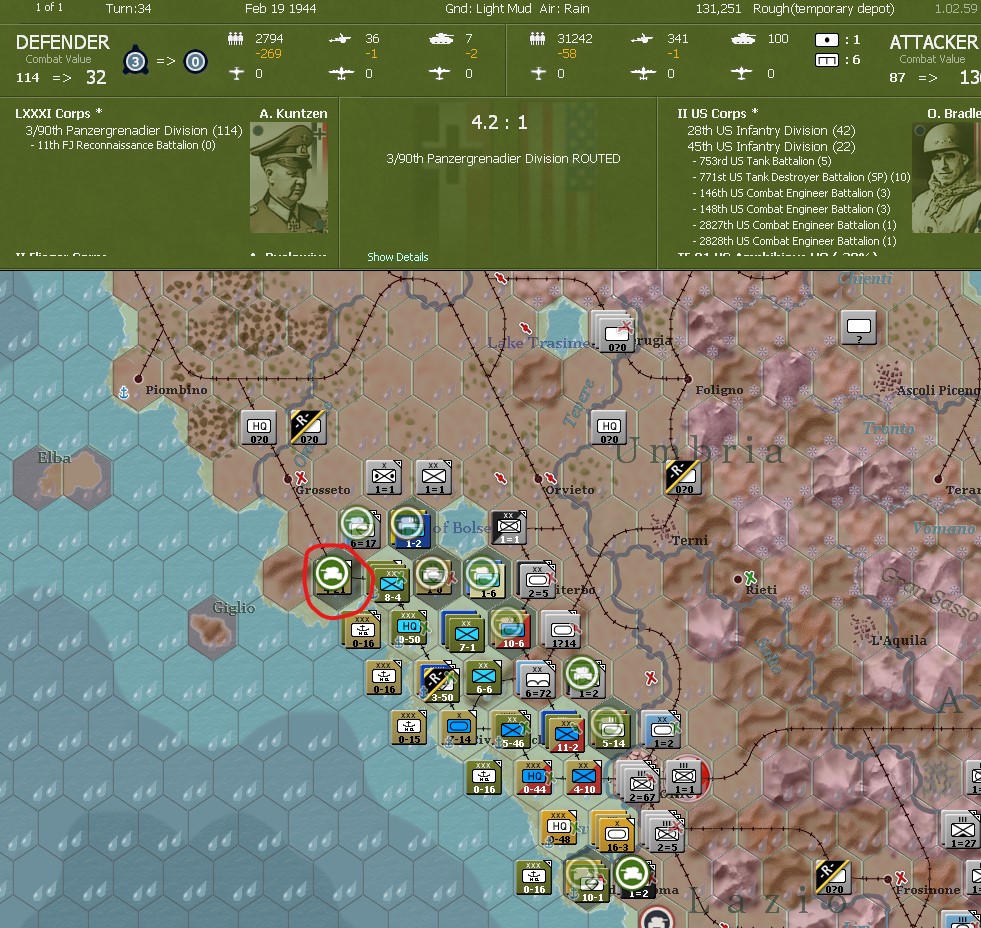Screen dimensions: 981x928
Task: Click the defender fort level 3 icon
Action: pos(135,61)
